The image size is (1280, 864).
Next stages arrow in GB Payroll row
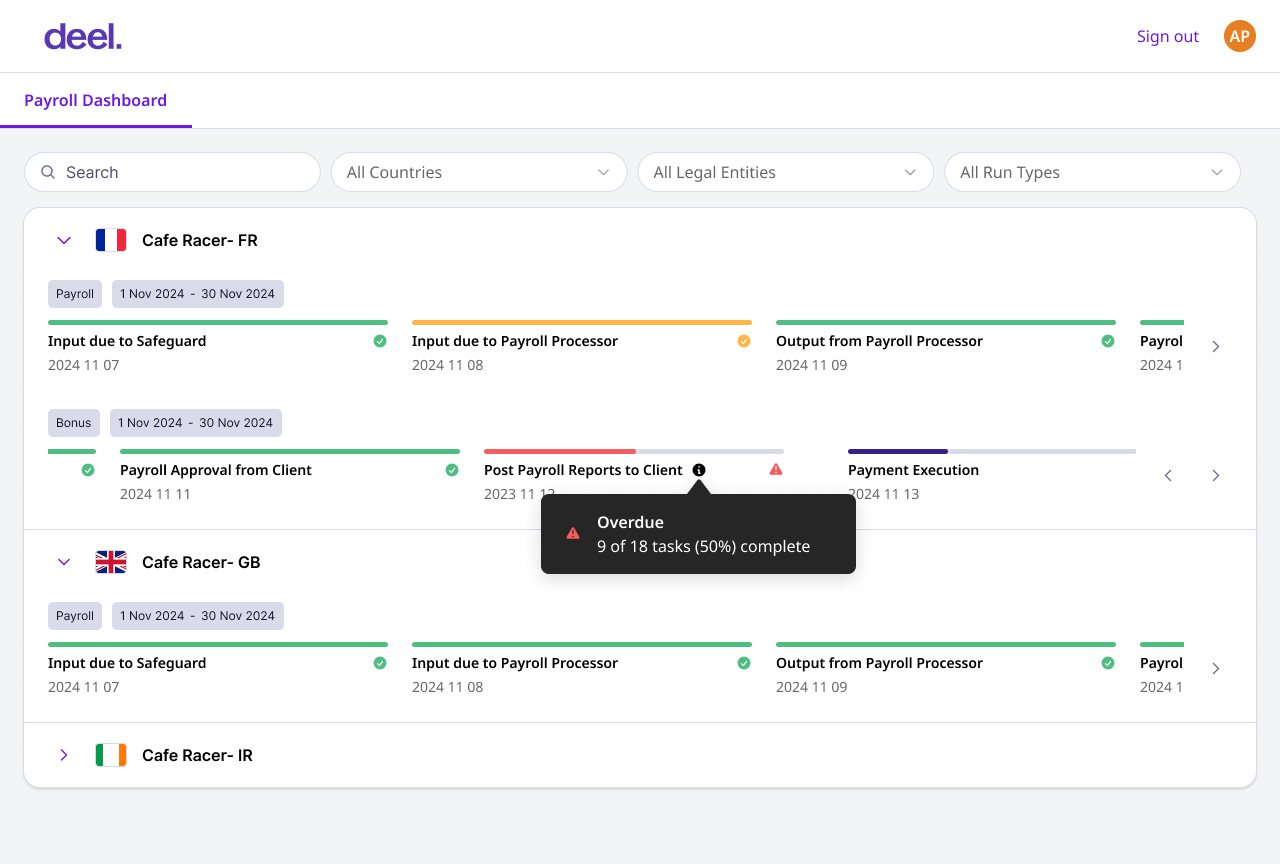tap(1216, 668)
